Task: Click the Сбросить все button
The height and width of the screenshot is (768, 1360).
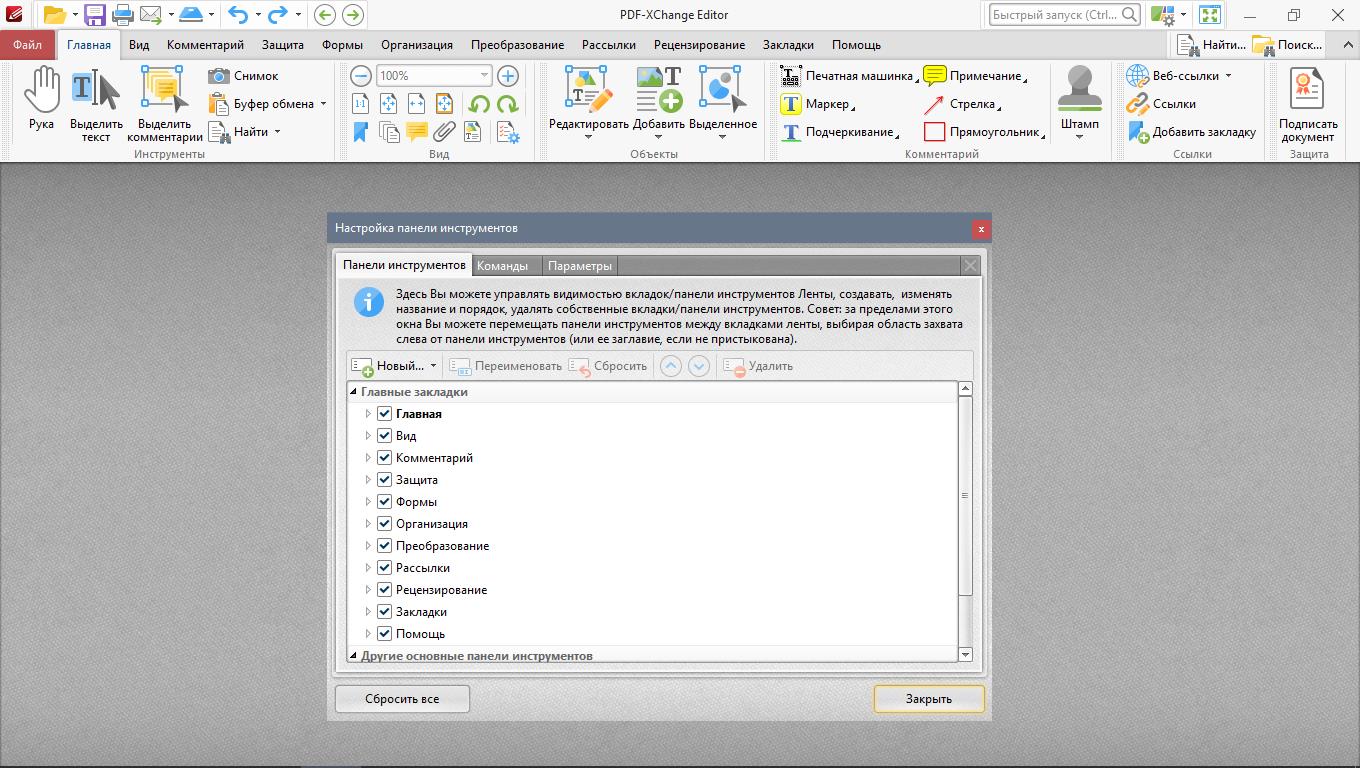Action: (402, 699)
